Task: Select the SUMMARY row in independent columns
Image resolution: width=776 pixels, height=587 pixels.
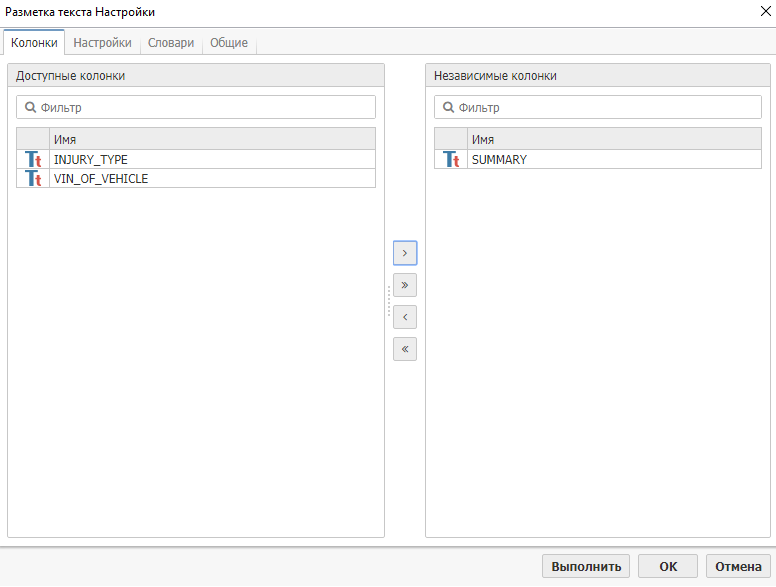Action: pyautogui.click(x=612, y=160)
